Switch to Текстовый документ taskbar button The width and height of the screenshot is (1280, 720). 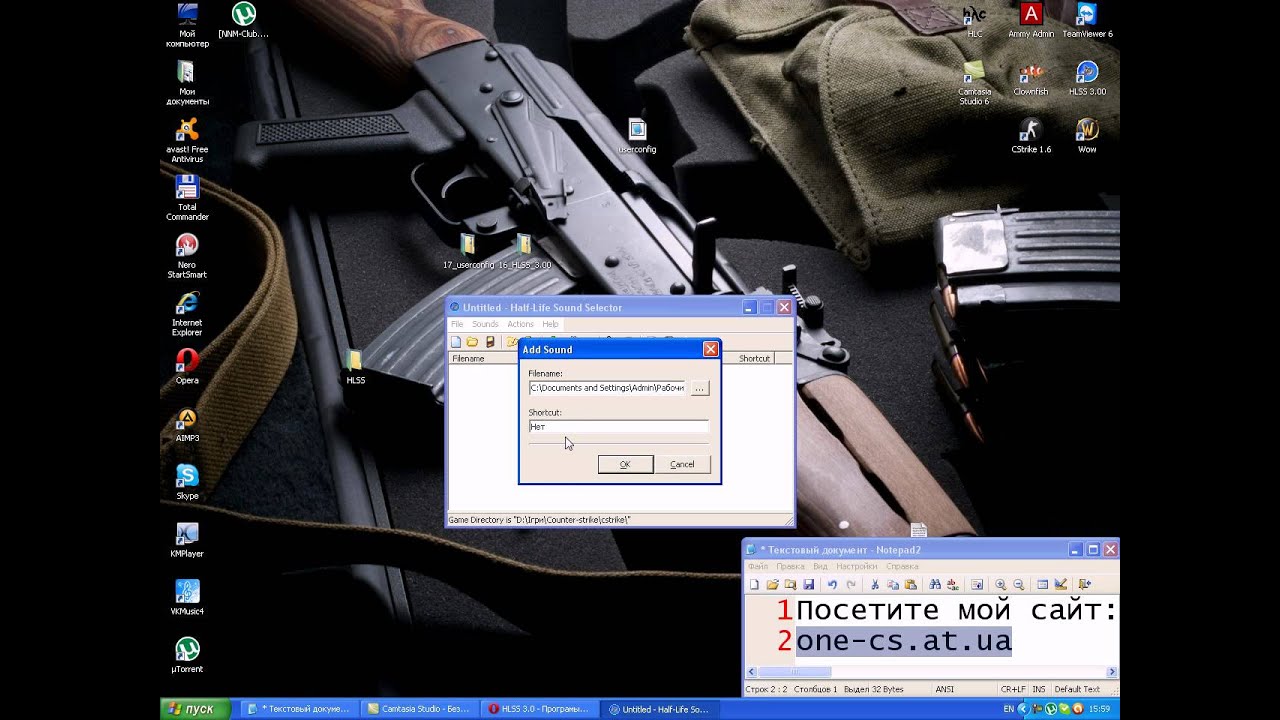pyautogui.click(x=298, y=709)
